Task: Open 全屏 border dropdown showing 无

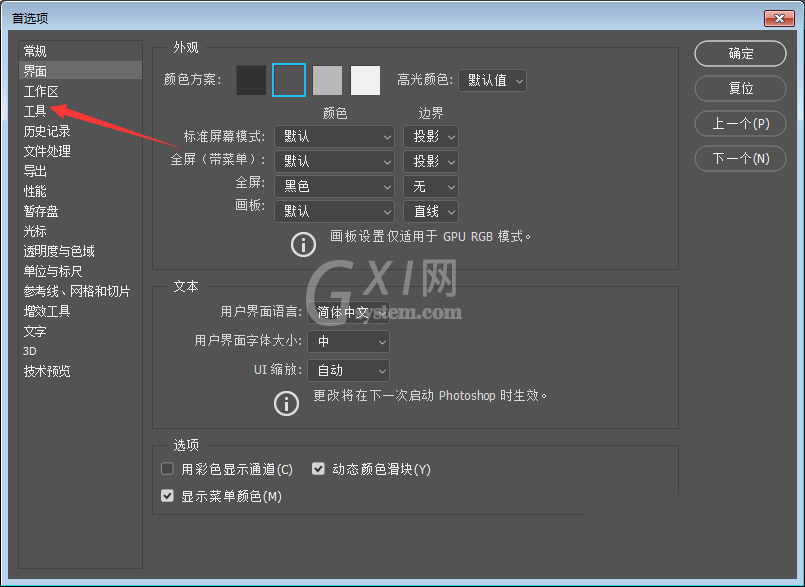Action: tap(431, 186)
